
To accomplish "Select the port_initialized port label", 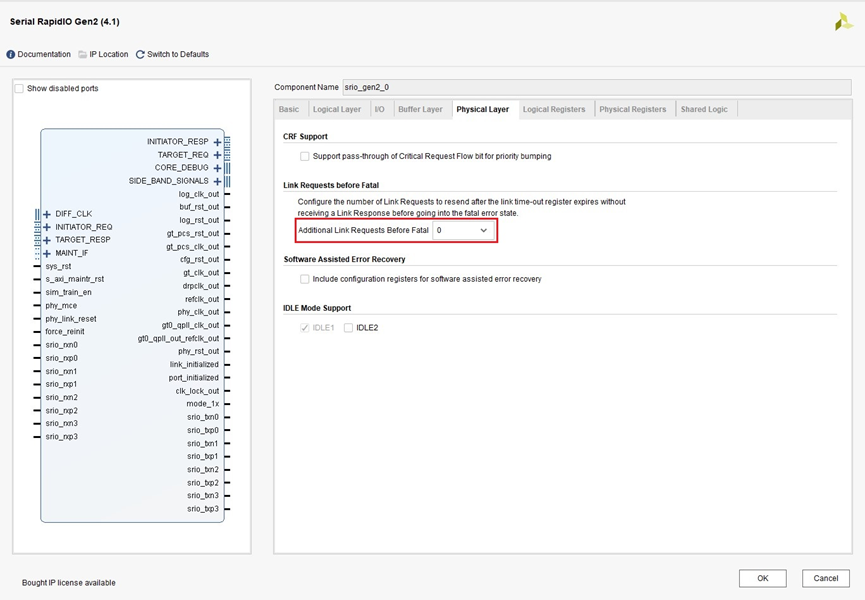I will [194, 378].
